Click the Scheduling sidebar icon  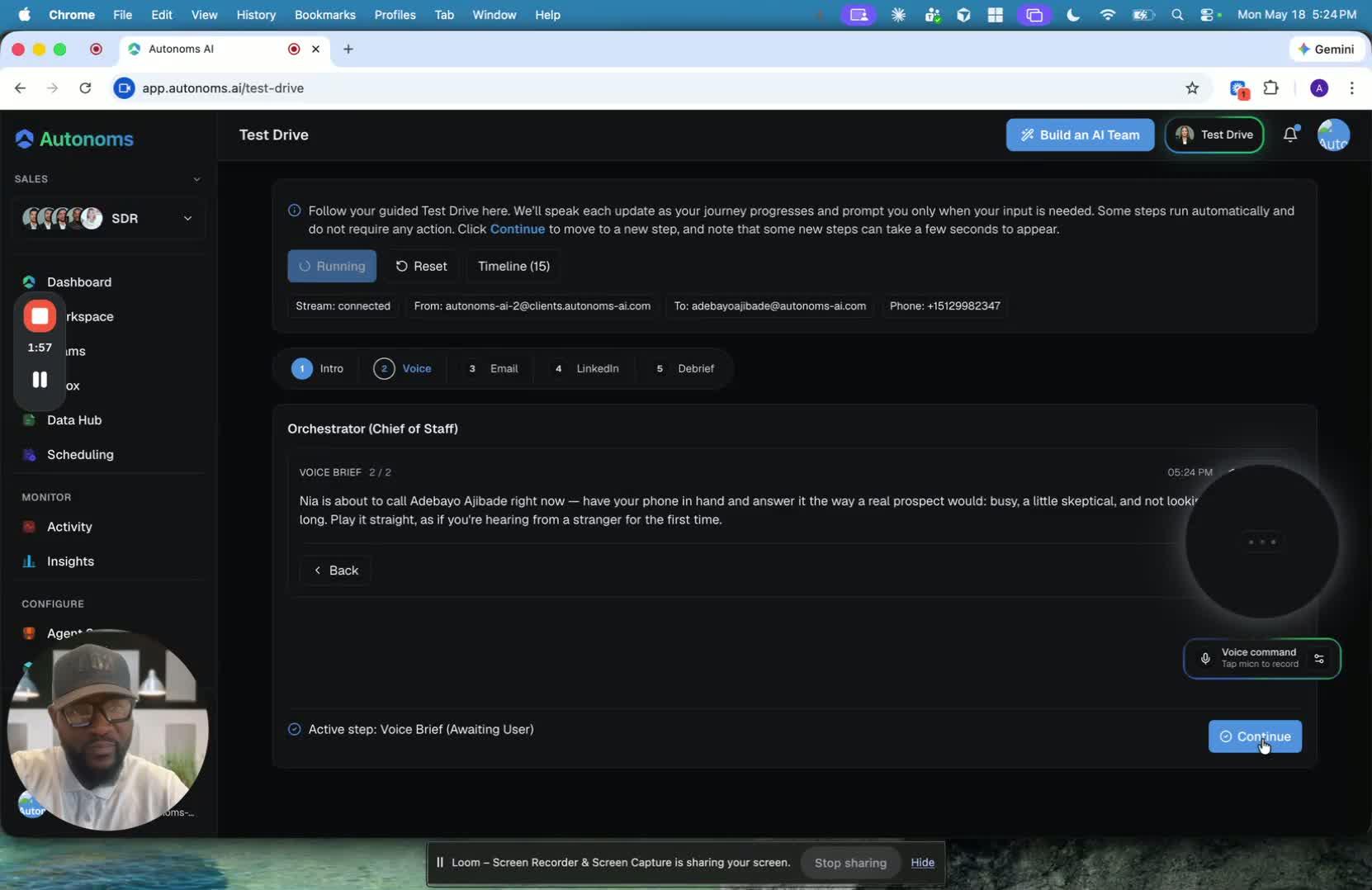click(x=29, y=455)
